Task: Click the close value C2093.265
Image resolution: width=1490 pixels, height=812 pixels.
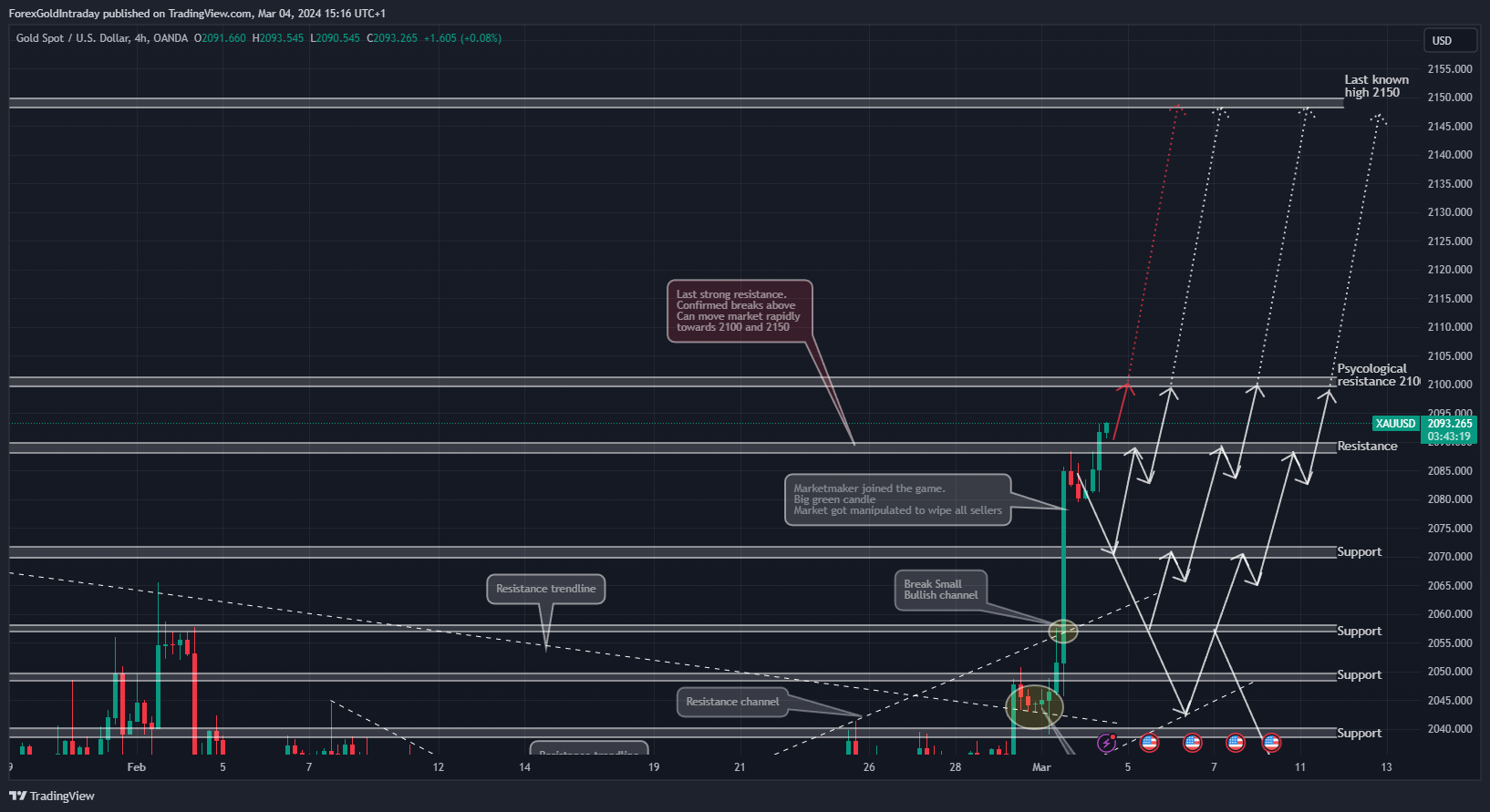Action: (392, 38)
